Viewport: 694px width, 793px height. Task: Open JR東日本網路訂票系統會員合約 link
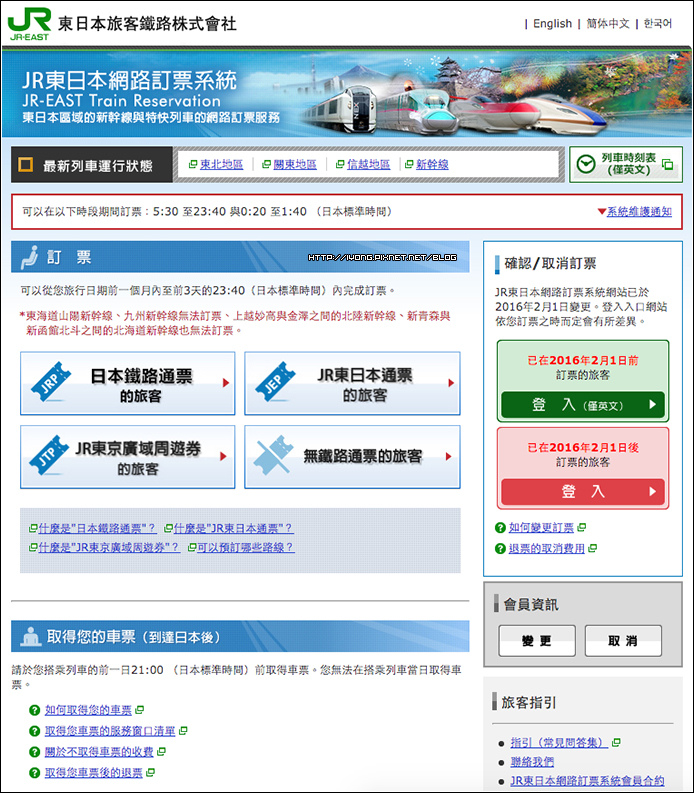587,781
